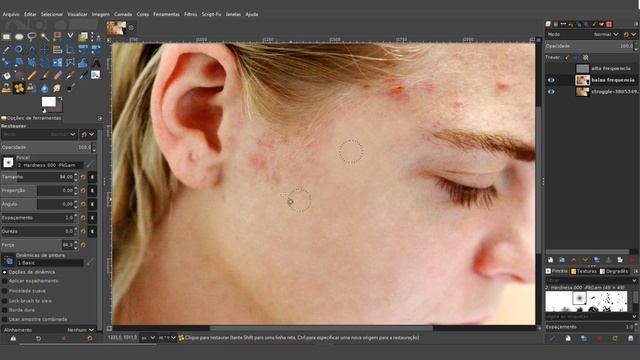Select the Crop tool
This screenshot has height=360, width=640.
pos(70,50)
